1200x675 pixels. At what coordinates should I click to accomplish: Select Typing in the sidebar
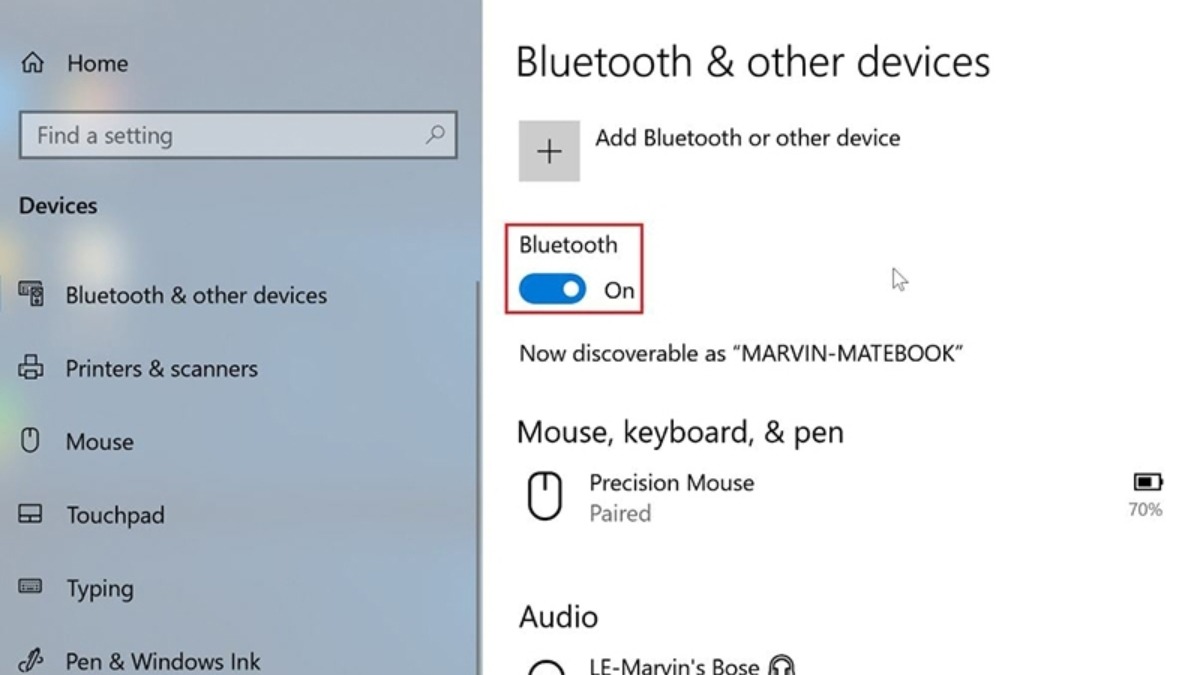tap(99, 589)
